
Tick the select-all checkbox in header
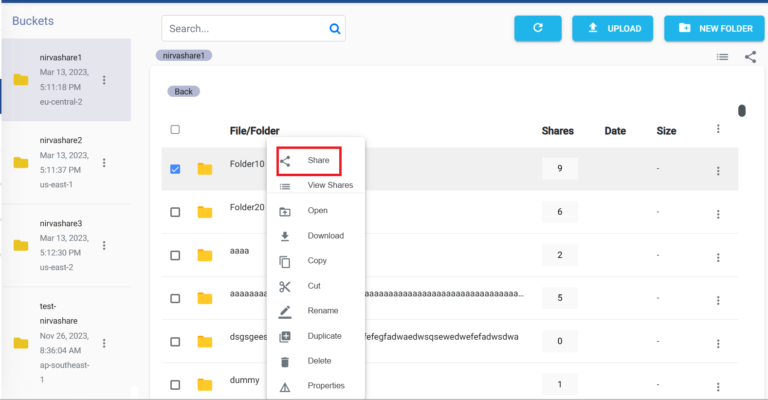coord(175,130)
